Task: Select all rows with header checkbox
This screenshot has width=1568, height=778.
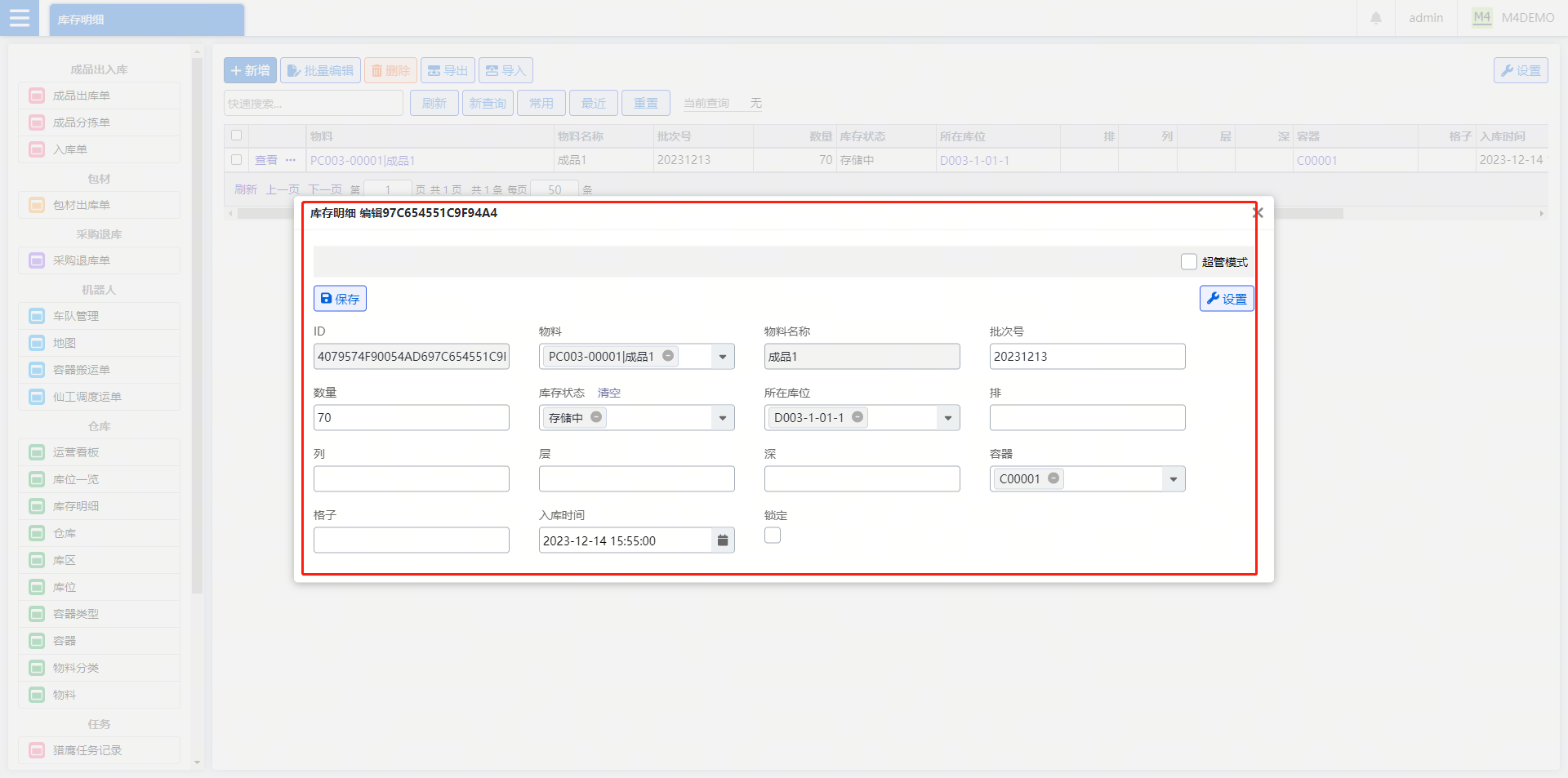Action: pyautogui.click(x=237, y=136)
